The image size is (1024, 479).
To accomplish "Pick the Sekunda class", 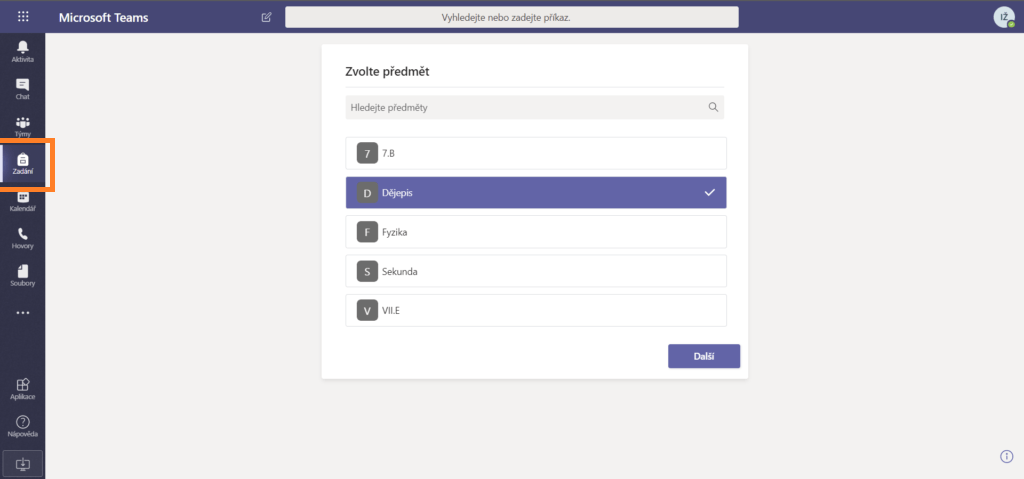I will point(536,271).
